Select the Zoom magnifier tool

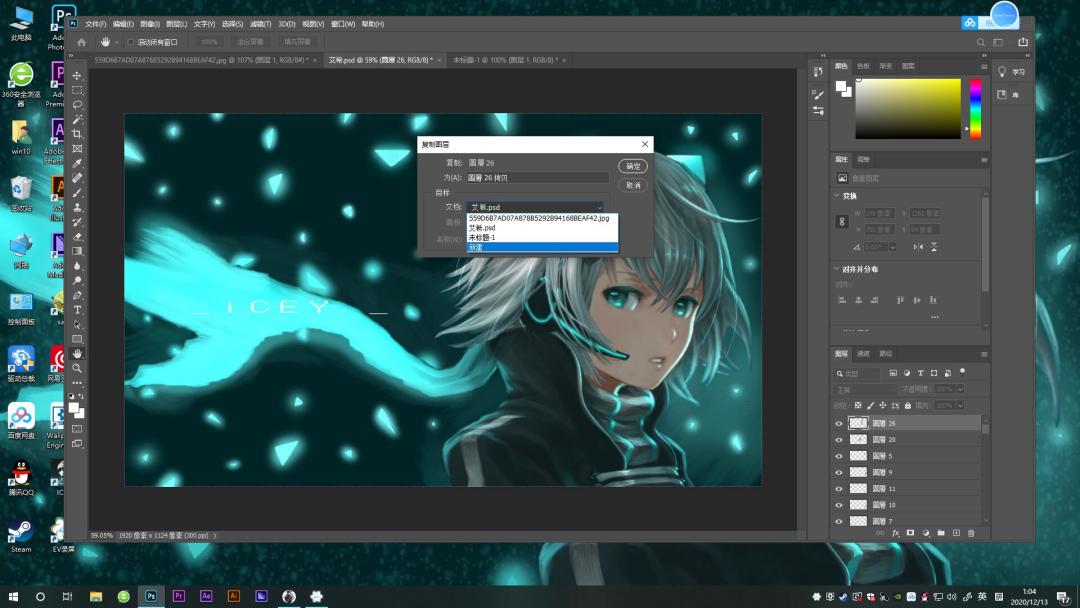coord(77,368)
